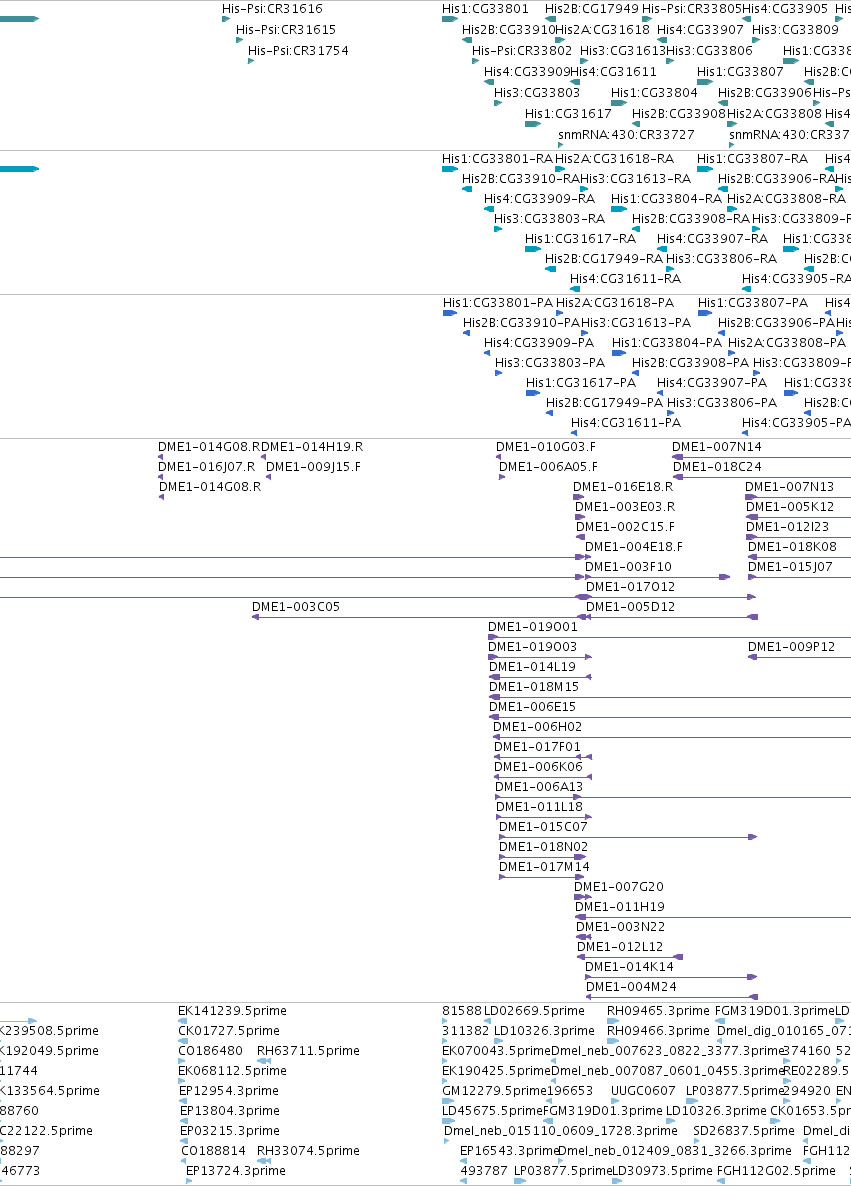
Task: Click the DME1-007N14 BAC label
Action: [717, 447]
